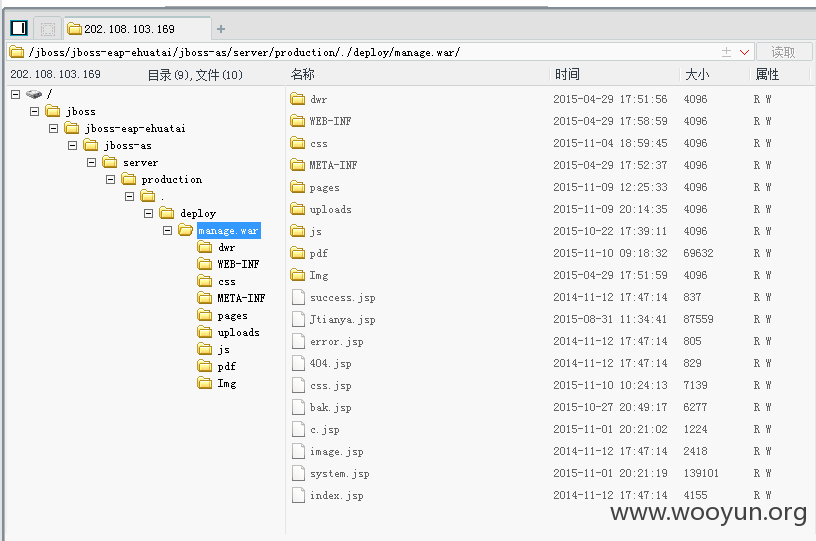Screen dimensions: 816x541
Task: Click the bak.jsp file icon
Action: coord(298,407)
